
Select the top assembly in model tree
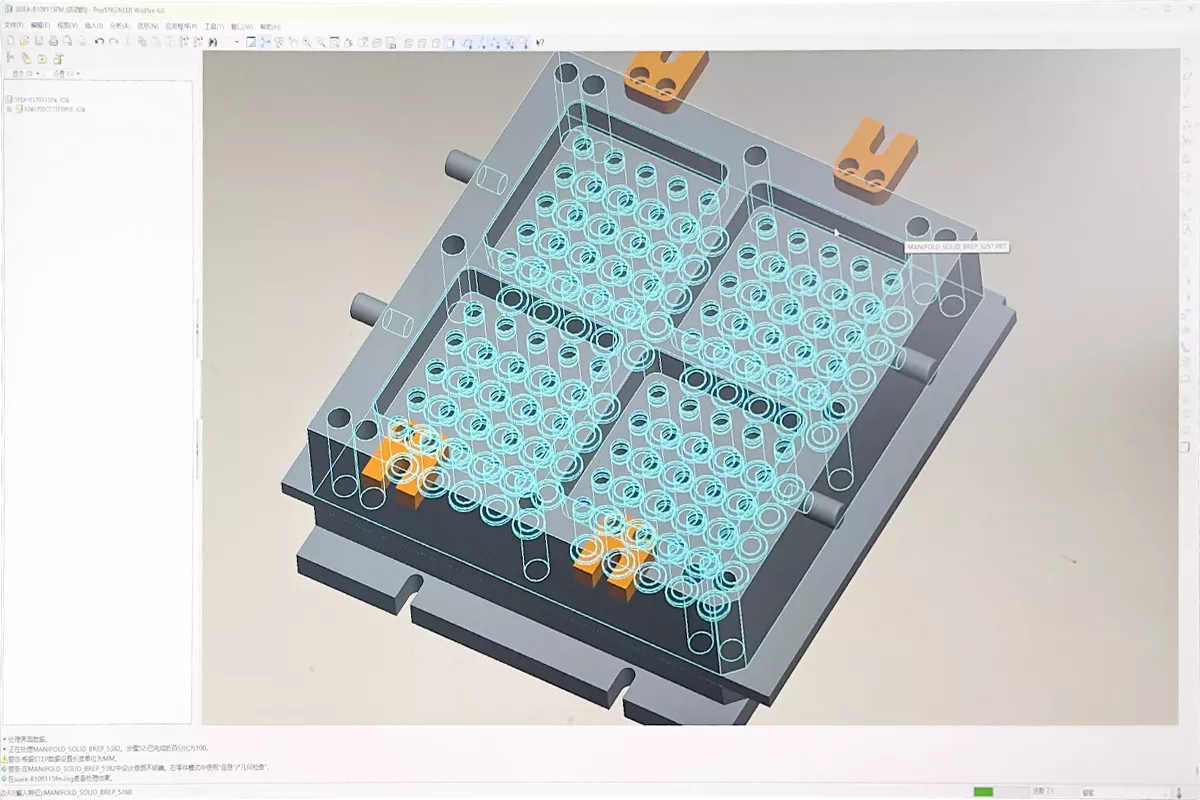point(42,99)
